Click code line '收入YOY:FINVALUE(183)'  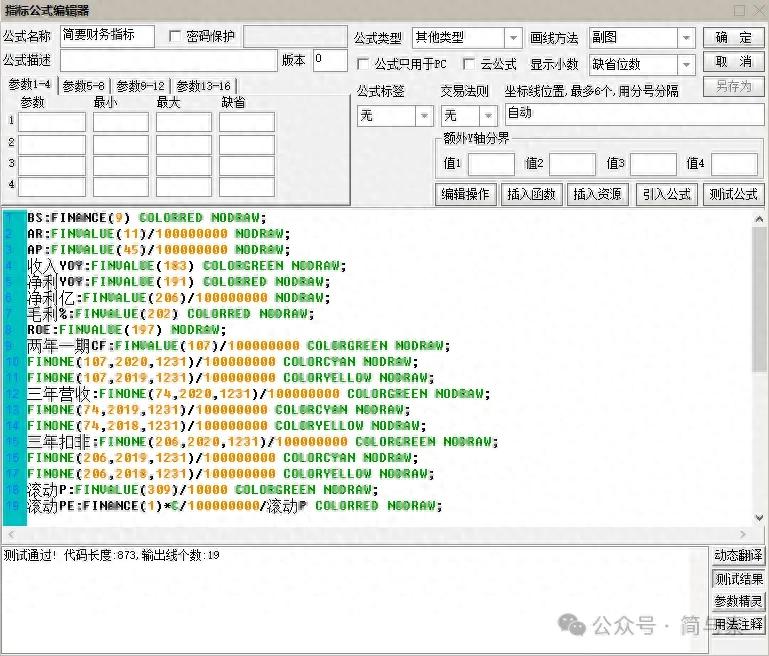186,265
